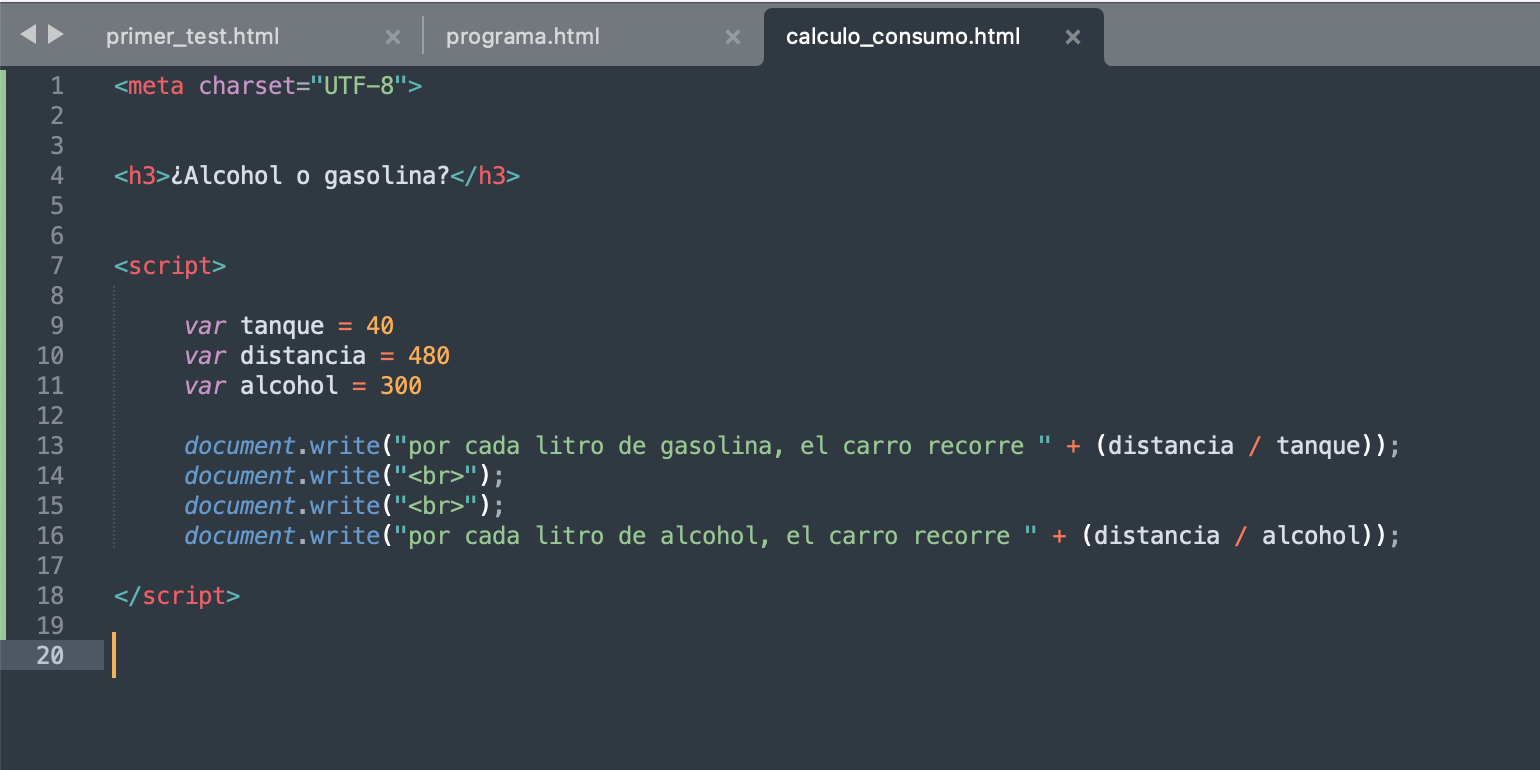Switch to the primer_test.html tab
The height and width of the screenshot is (770, 1540).
193,37
